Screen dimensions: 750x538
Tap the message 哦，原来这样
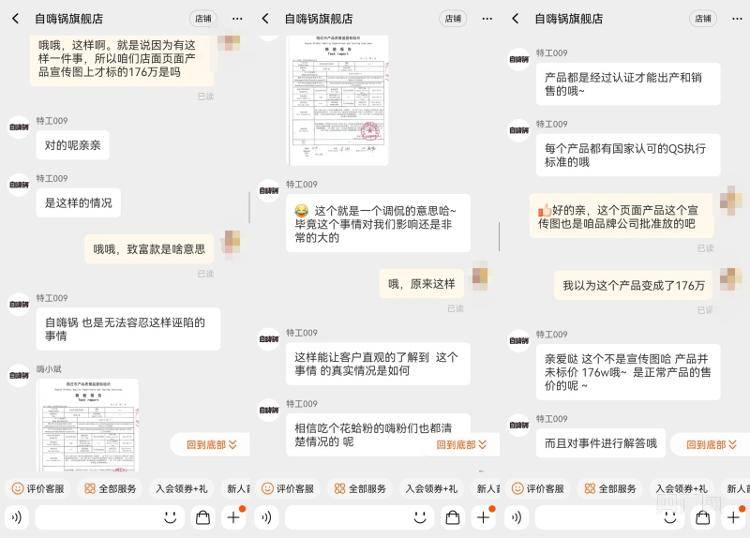[422, 284]
